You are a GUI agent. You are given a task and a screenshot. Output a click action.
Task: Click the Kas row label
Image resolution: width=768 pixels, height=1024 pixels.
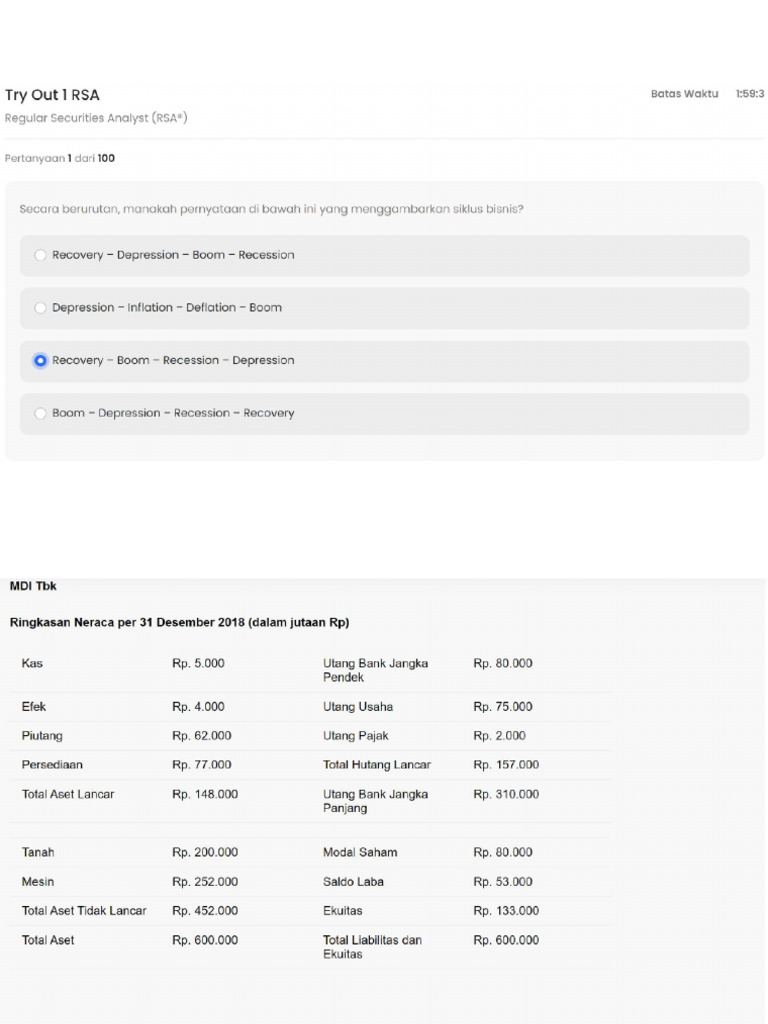point(32,663)
